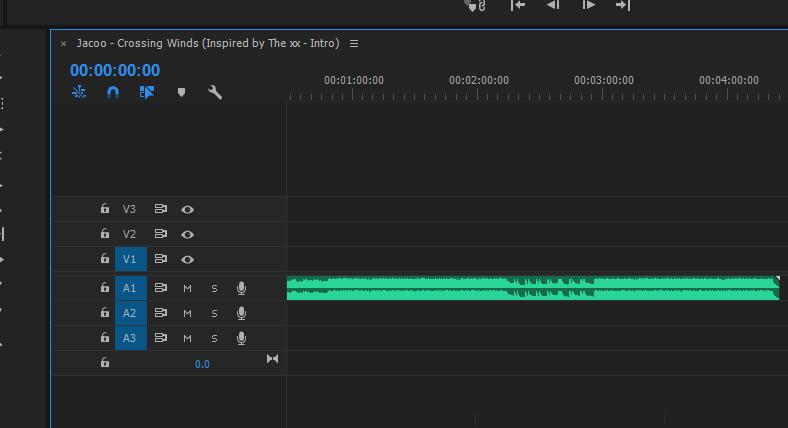Click the Linked Selection icon
Image resolution: width=788 pixels, height=428 pixels.
click(x=147, y=92)
